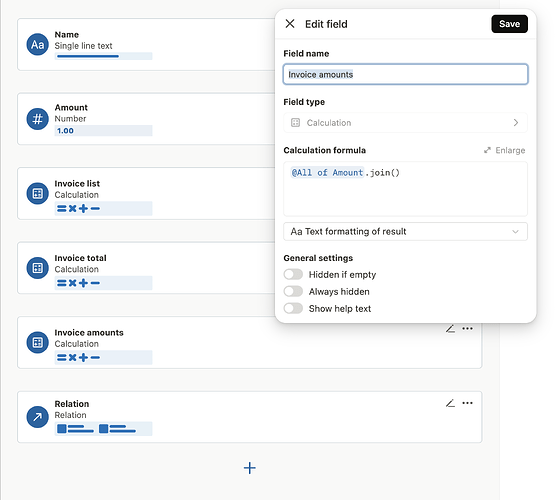
Task: Click inside the calculation formula box
Action: [x=405, y=189]
